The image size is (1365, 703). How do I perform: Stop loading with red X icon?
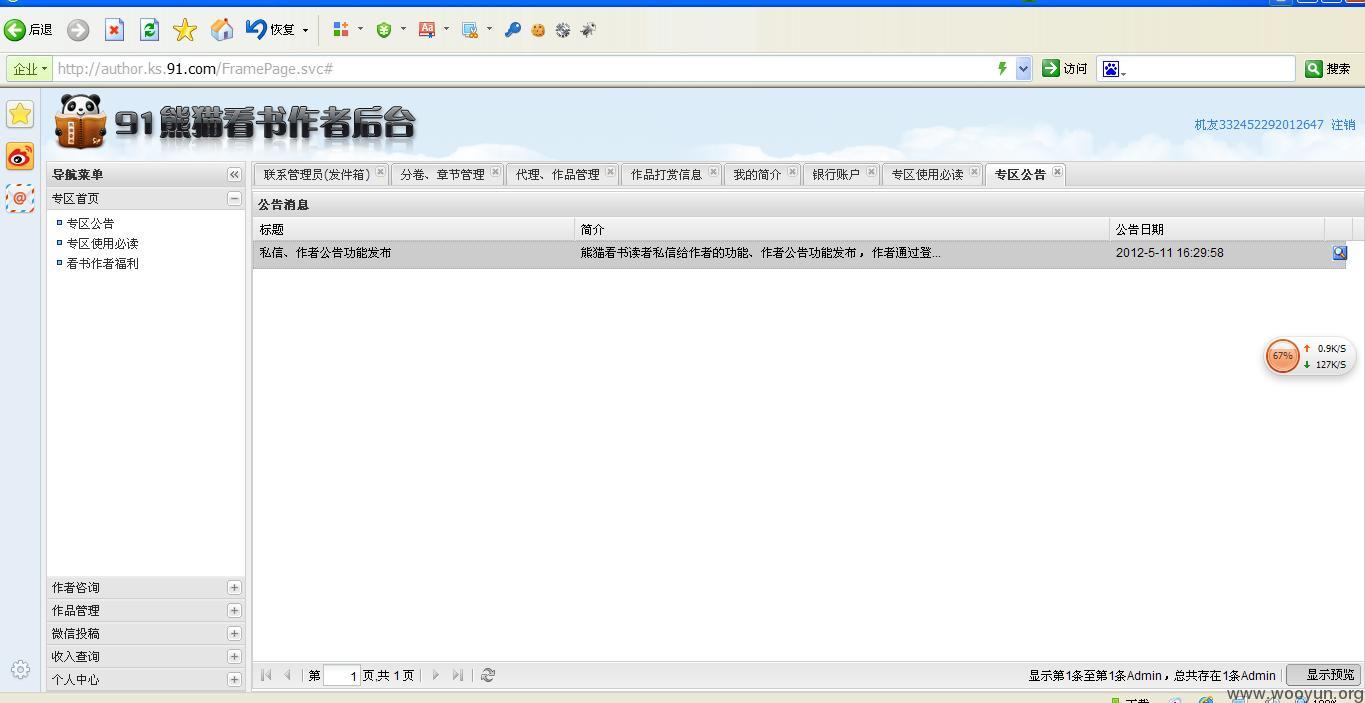pyautogui.click(x=114, y=30)
